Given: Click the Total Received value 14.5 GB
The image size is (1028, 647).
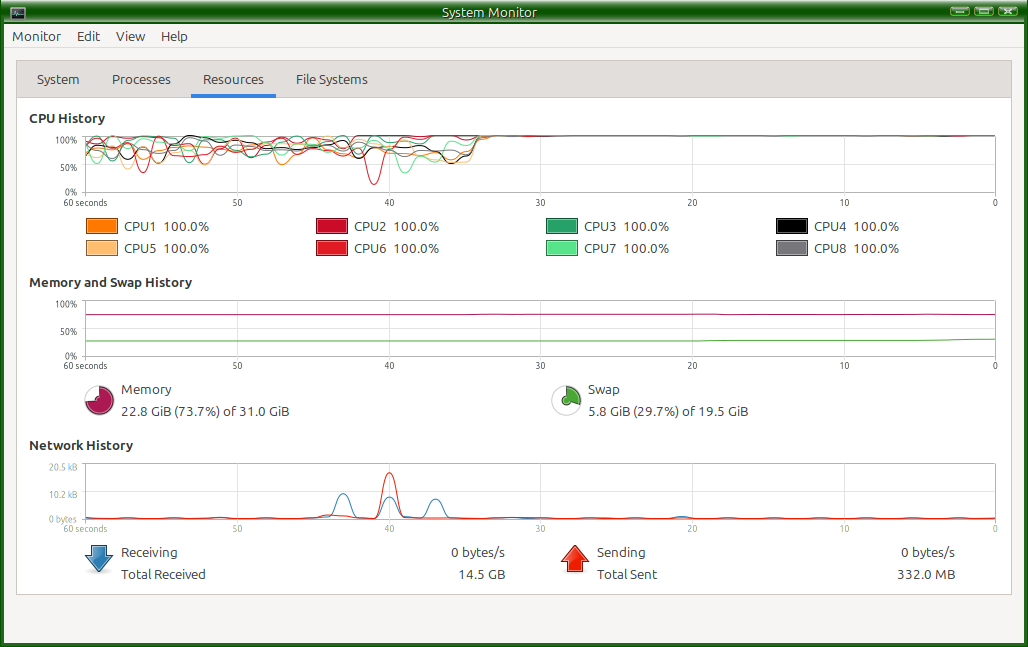Looking at the screenshot, I should (x=482, y=575).
